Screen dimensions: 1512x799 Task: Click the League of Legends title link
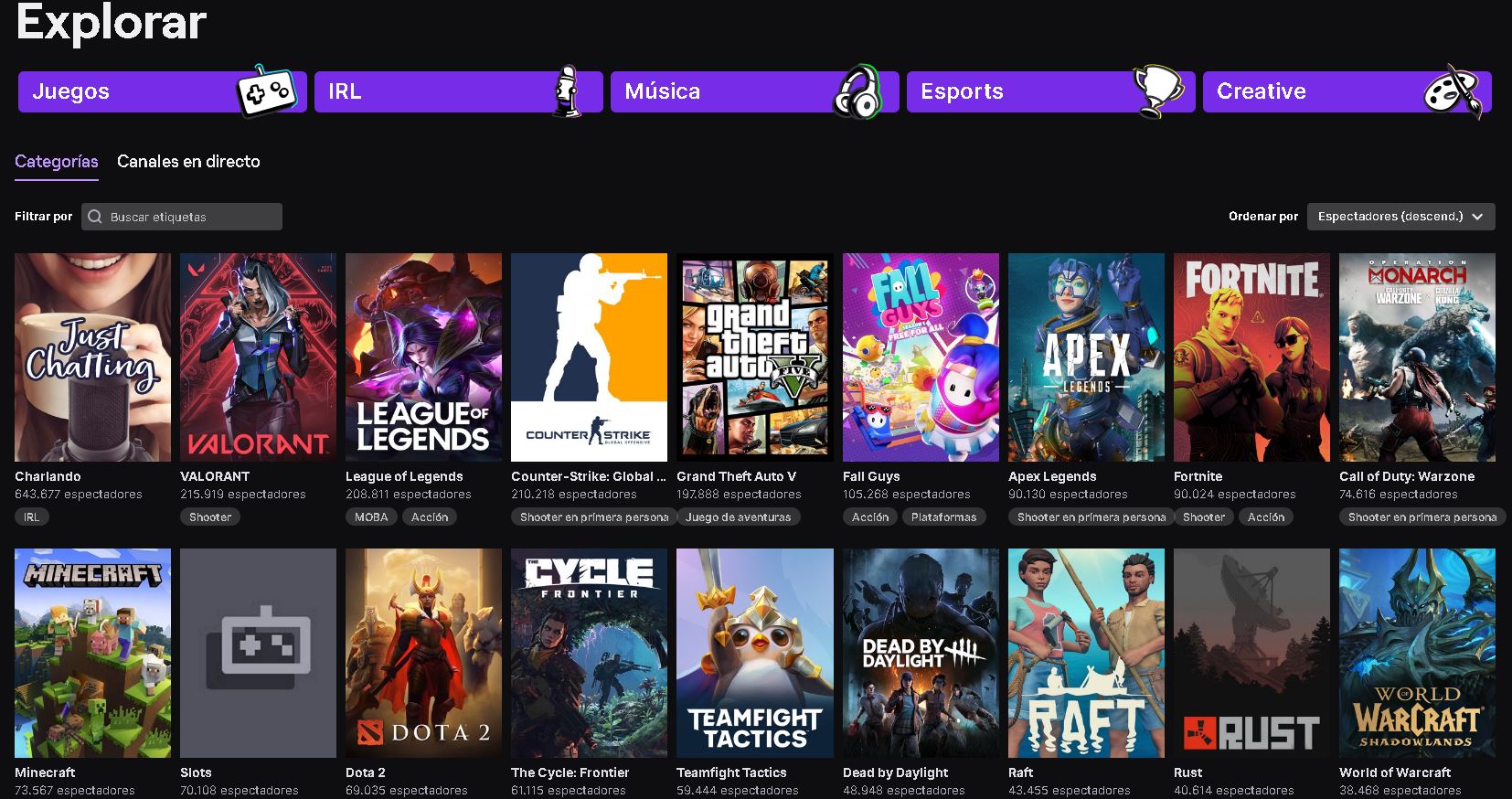[x=404, y=476]
